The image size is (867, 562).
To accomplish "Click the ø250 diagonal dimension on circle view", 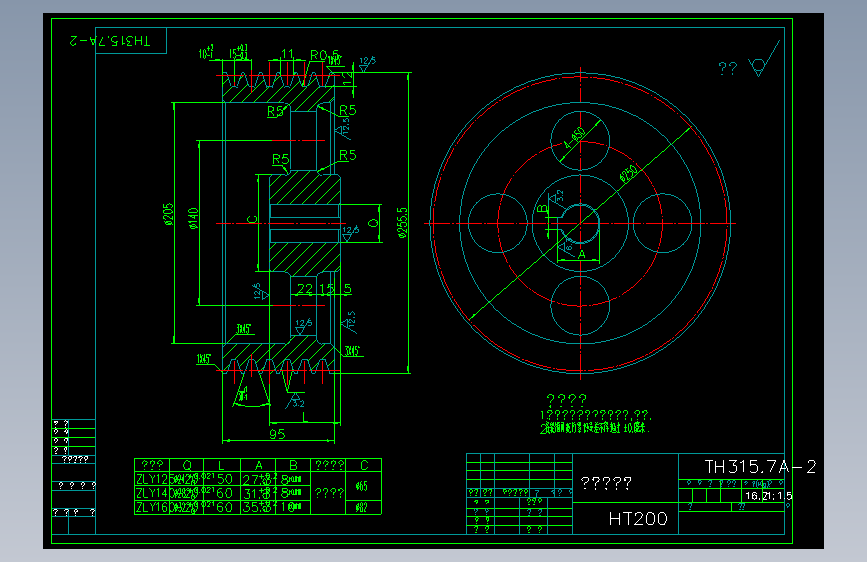I will (629, 174).
